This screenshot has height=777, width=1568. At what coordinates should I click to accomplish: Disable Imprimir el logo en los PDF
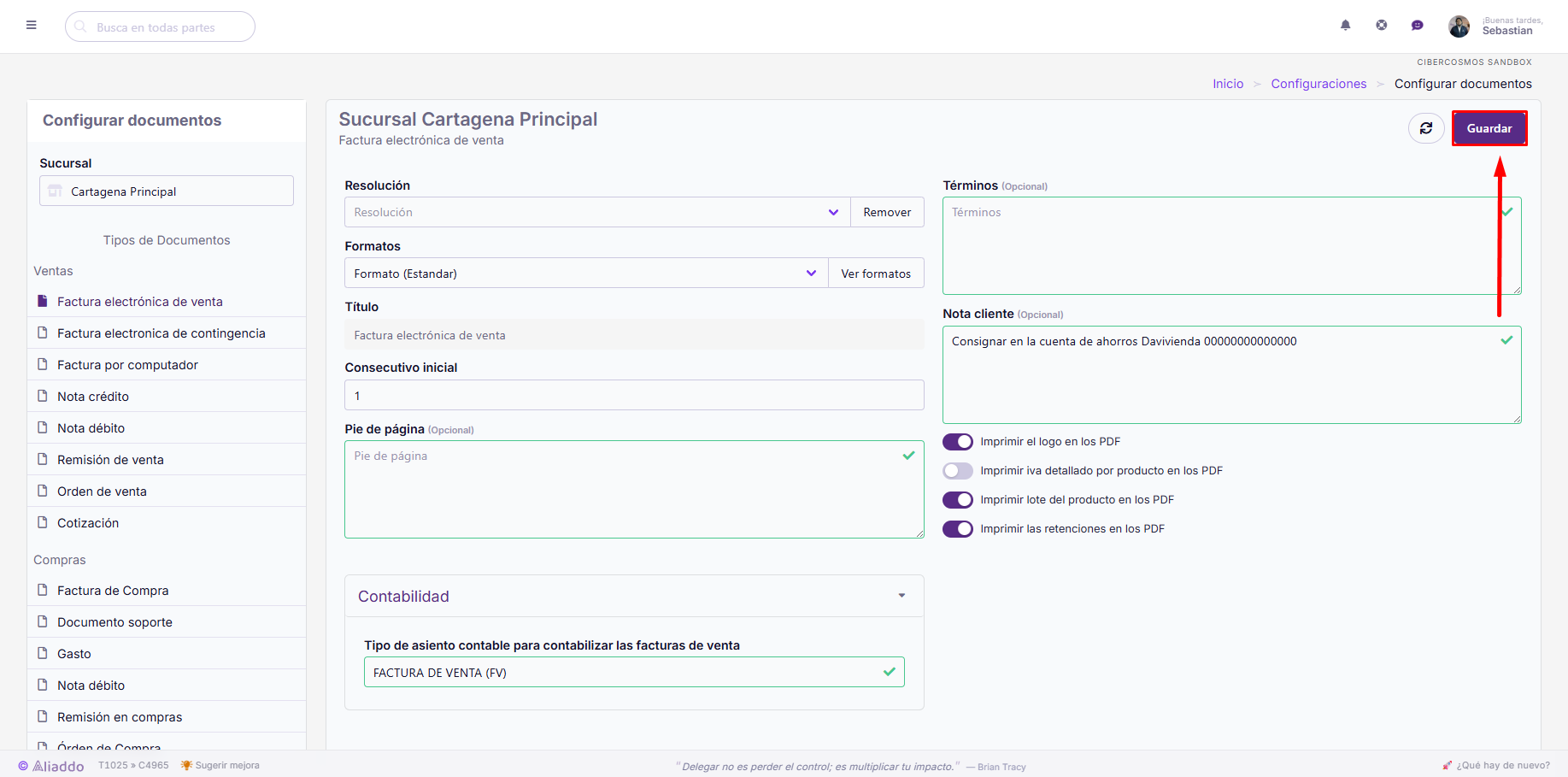pyautogui.click(x=958, y=442)
